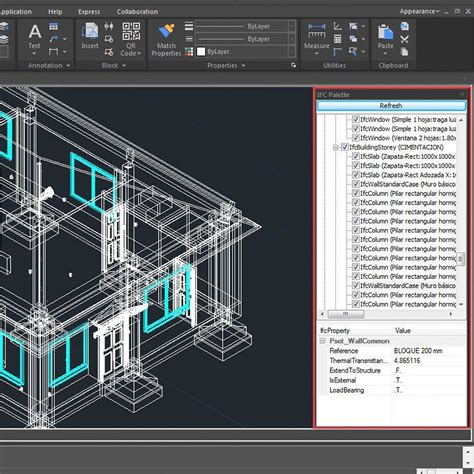474x474 pixels.
Task: Click the block attribute icon beside Insert
Action: click(109, 26)
